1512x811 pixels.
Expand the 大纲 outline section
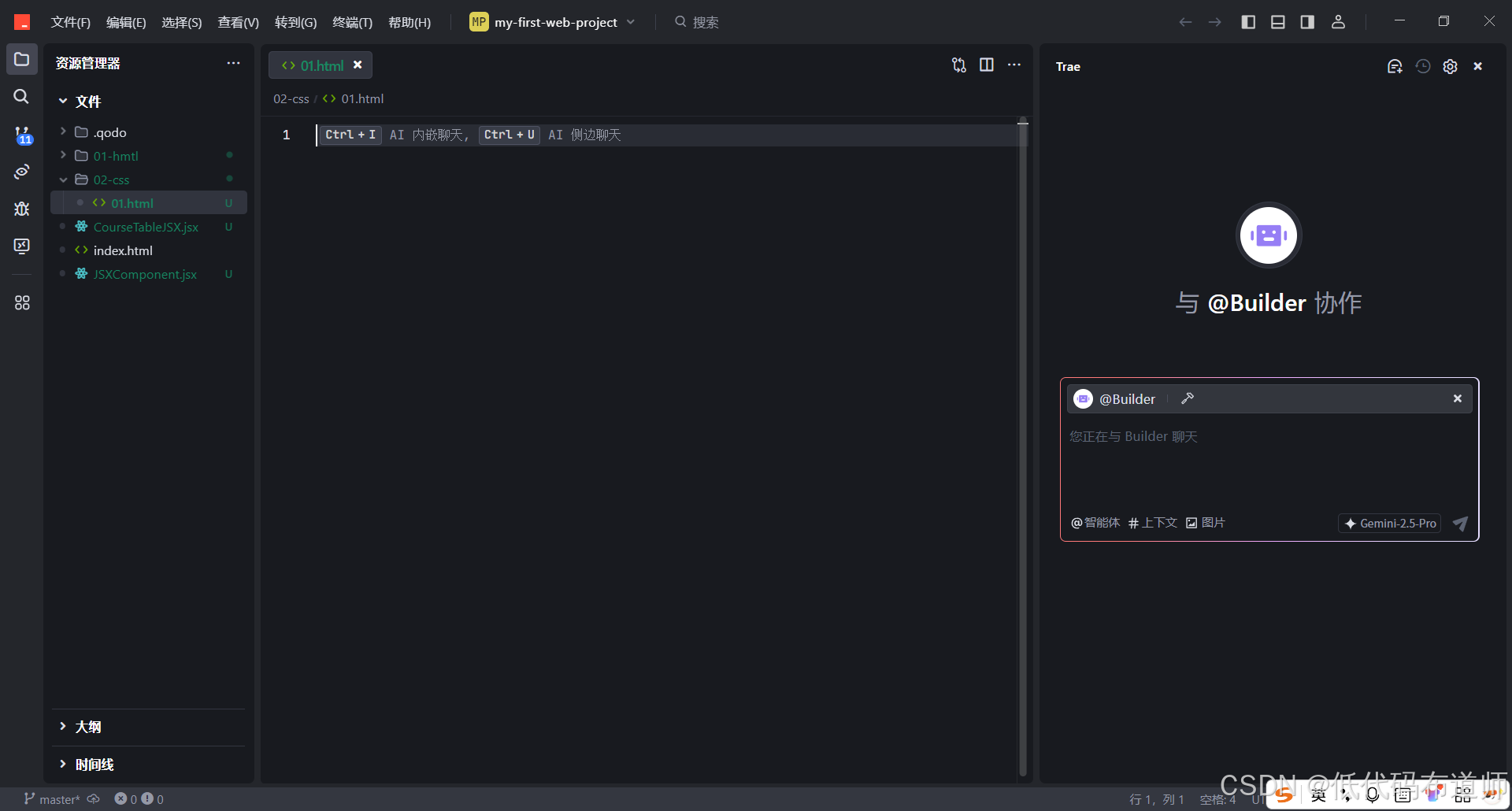pyautogui.click(x=150, y=727)
